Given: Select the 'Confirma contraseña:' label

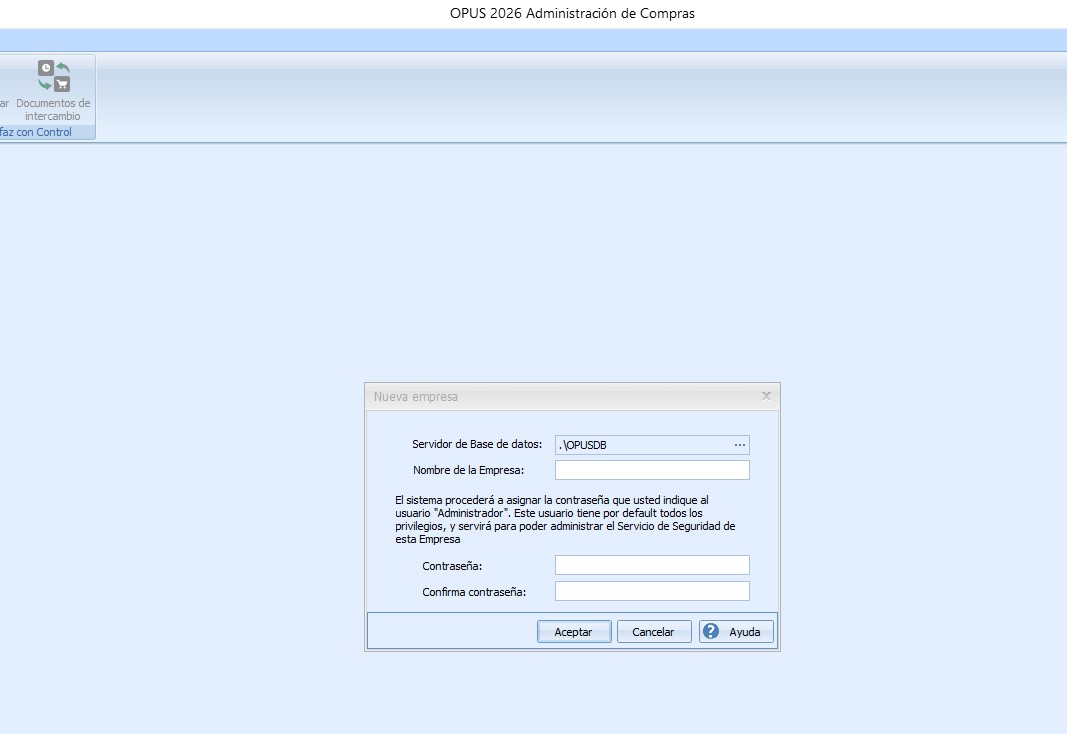Looking at the screenshot, I should tap(474, 592).
